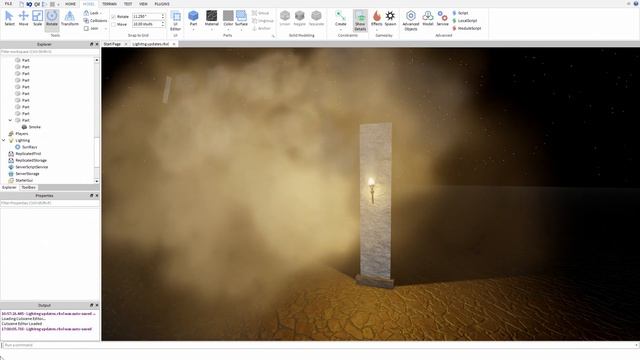Click the Run a command bar
The image size is (640, 360).
(x=320, y=345)
